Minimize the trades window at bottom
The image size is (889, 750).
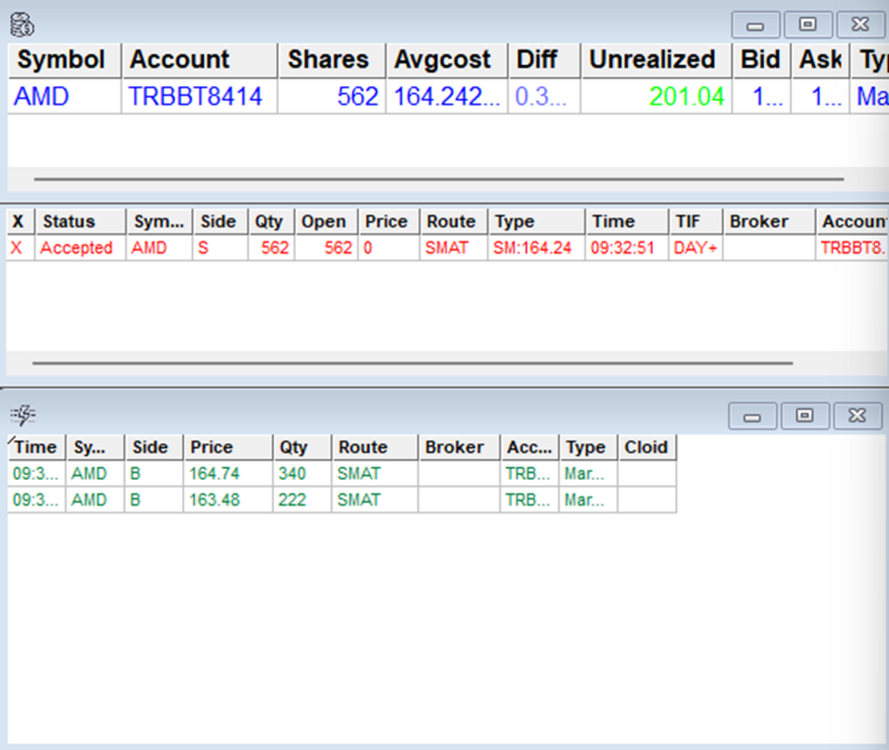pyautogui.click(x=752, y=416)
